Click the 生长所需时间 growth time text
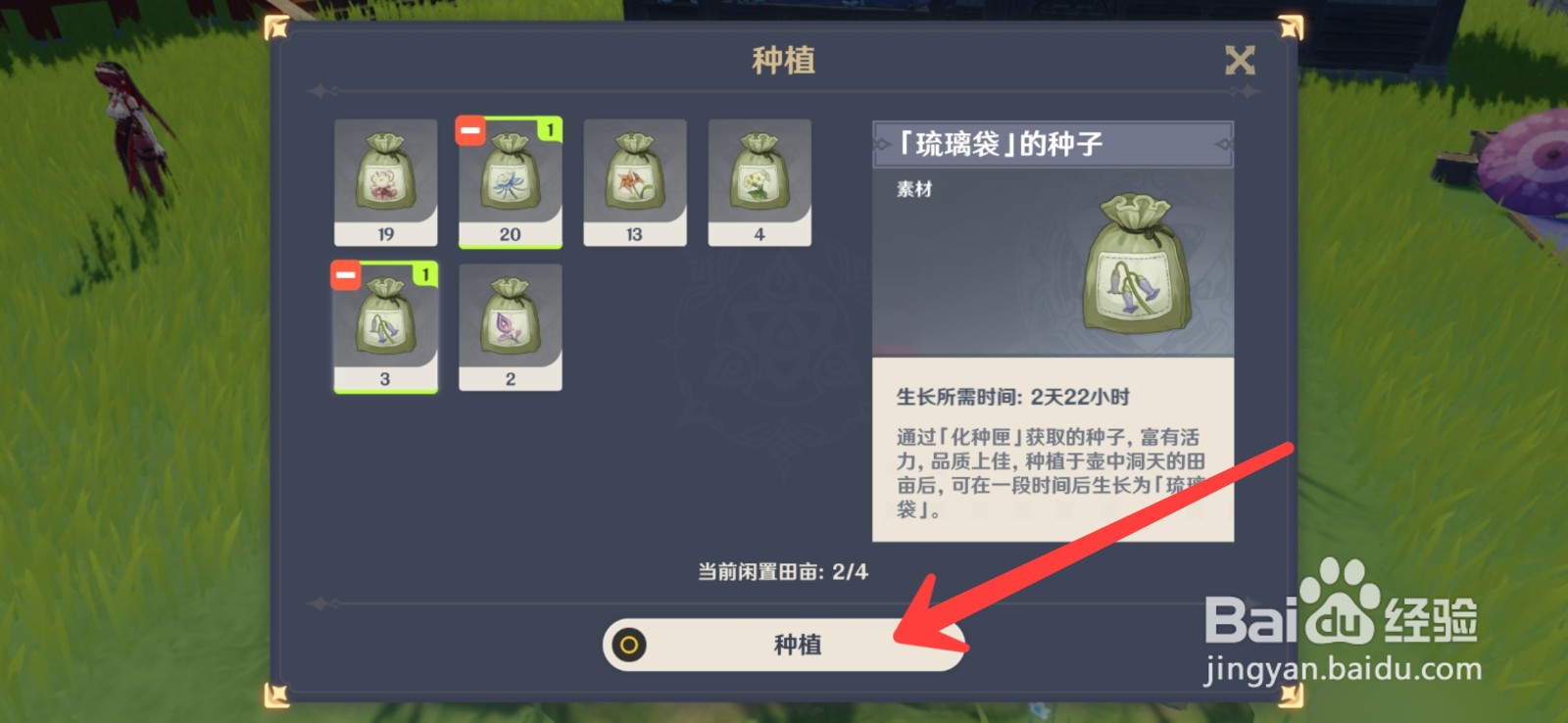The width and height of the screenshot is (1568, 723). pyautogui.click(x=1012, y=397)
